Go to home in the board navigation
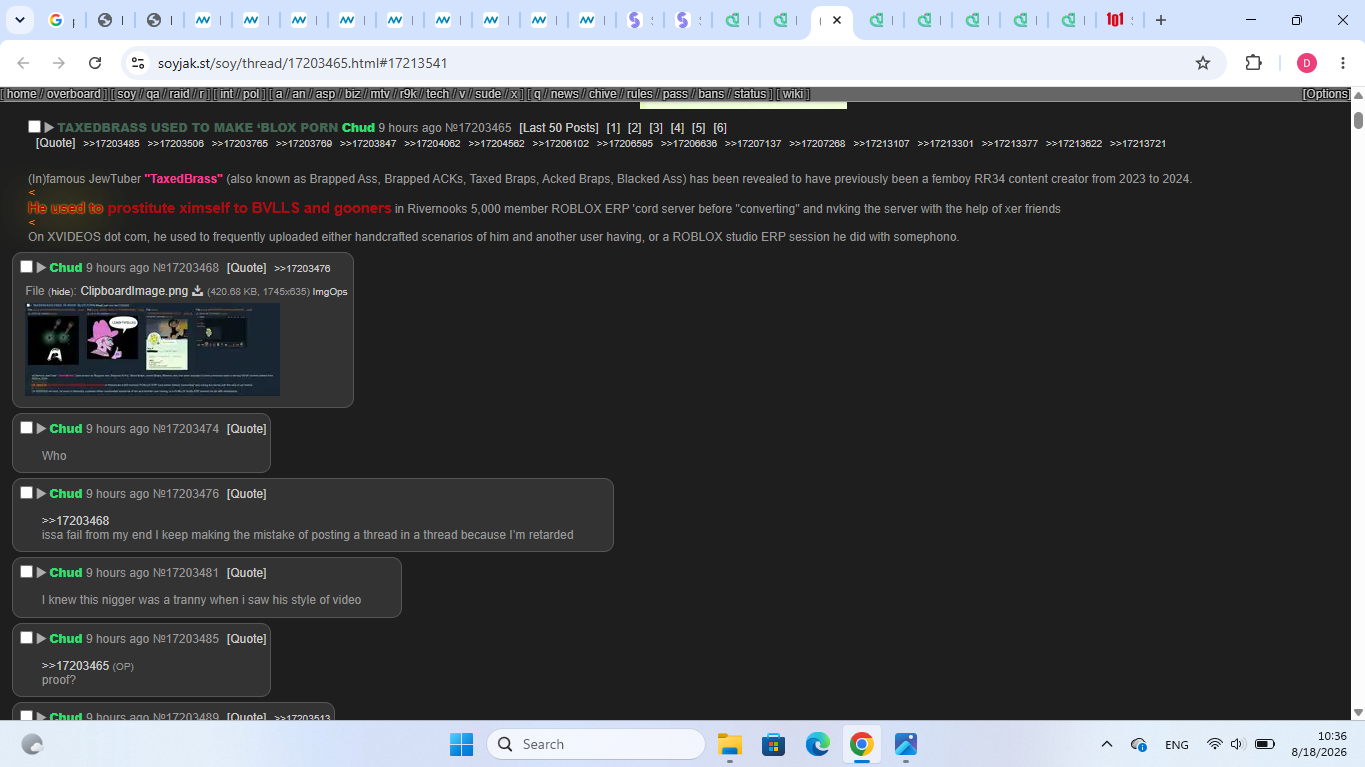This screenshot has width=1365, height=767. click(22, 94)
